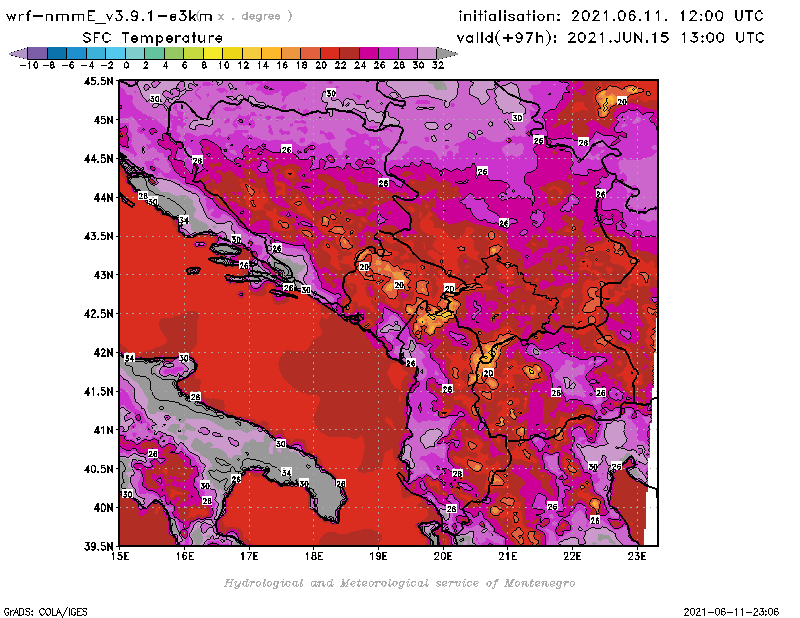Click the '( x . degree )' units text
The width and height of the screenshot is (800, 618).
pos(245,16)
